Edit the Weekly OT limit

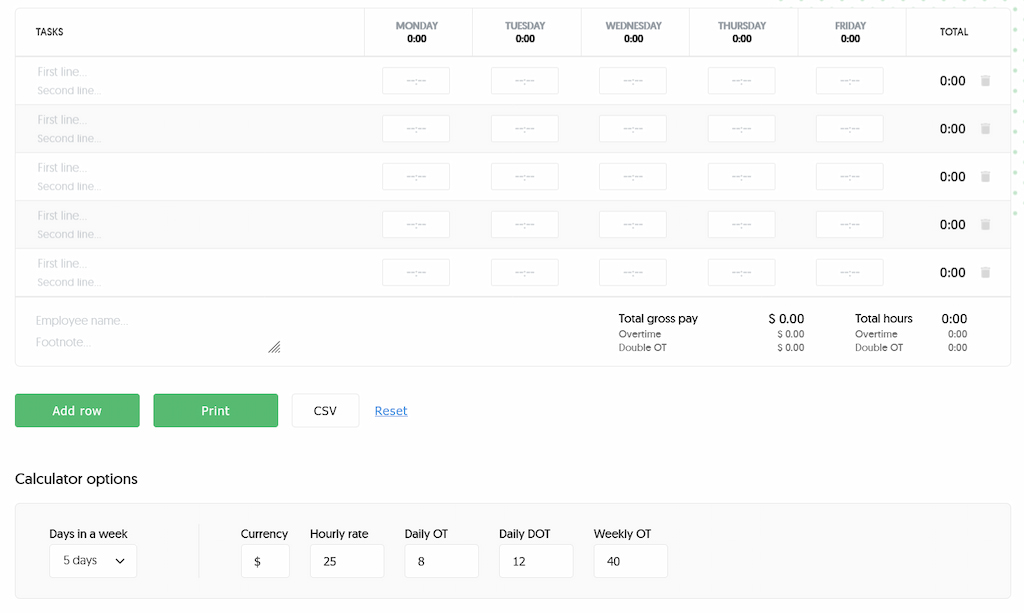[x=630, y=561]
